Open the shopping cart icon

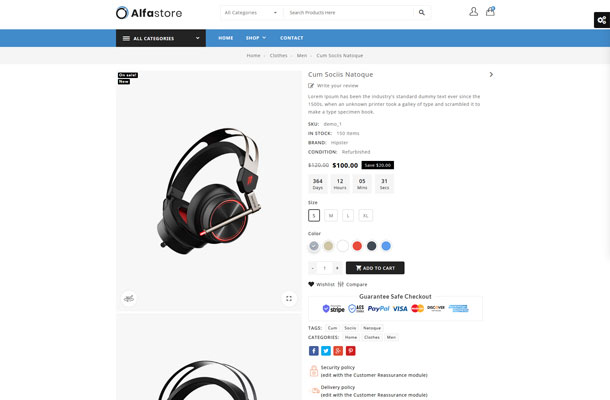click(x=490, y=11)
